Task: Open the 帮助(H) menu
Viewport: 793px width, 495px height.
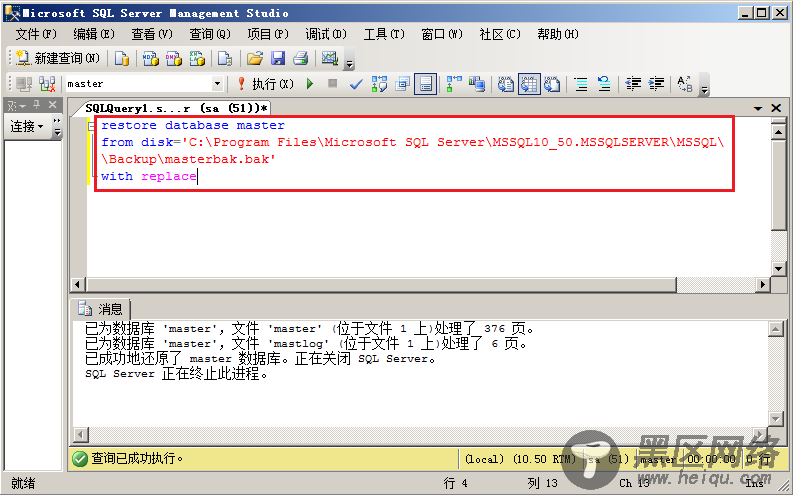Action: pos(558,34)
